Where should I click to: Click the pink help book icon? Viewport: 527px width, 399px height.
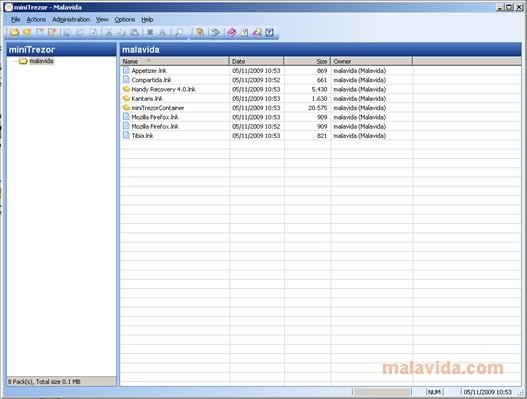(231, 32)
